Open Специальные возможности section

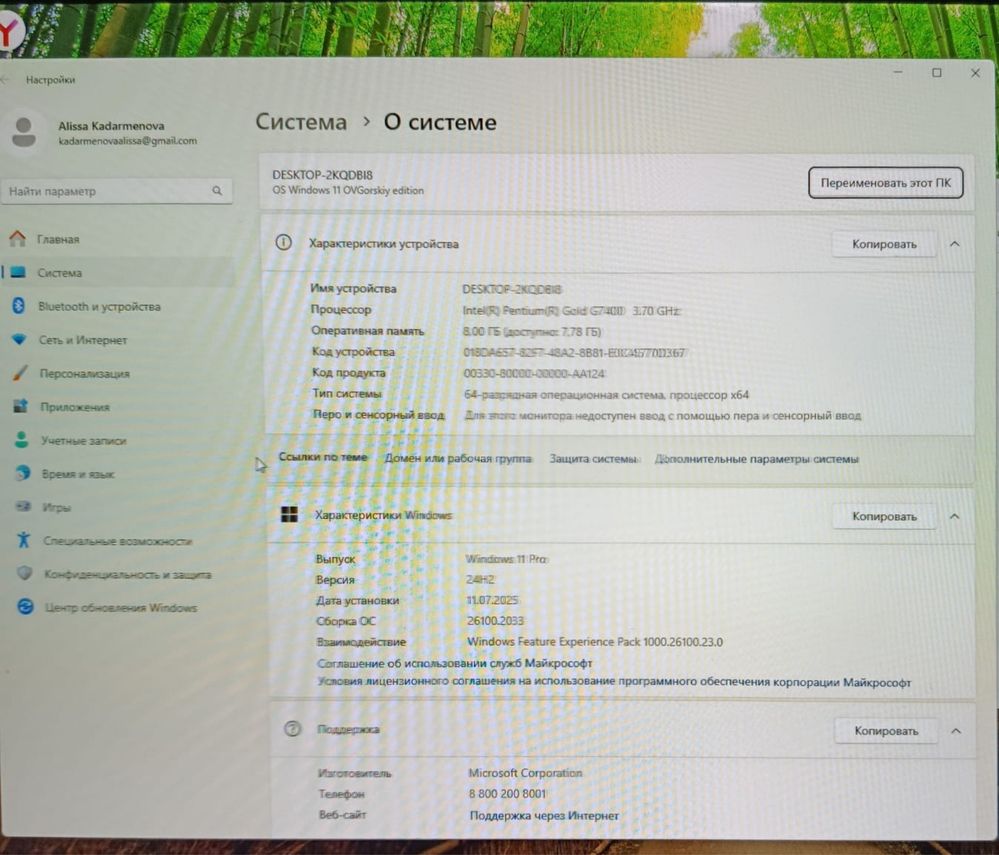point(117,541)
